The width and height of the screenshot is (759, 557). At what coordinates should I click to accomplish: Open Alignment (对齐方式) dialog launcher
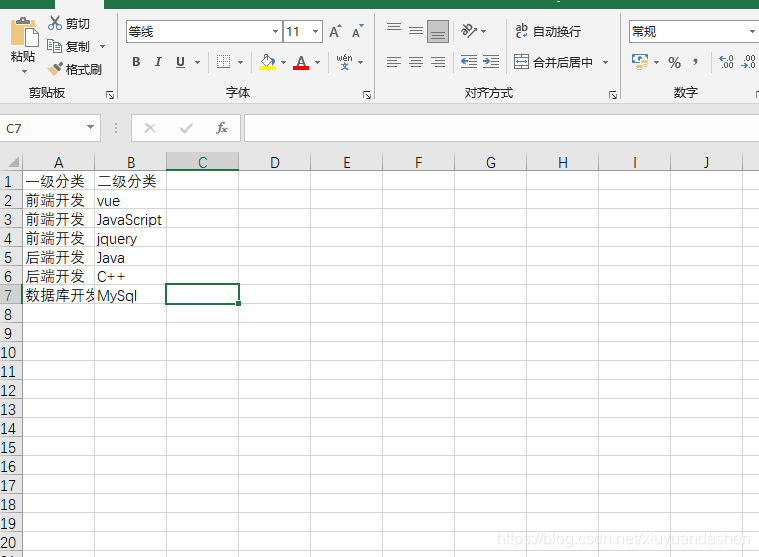click(x=613, y=95)
